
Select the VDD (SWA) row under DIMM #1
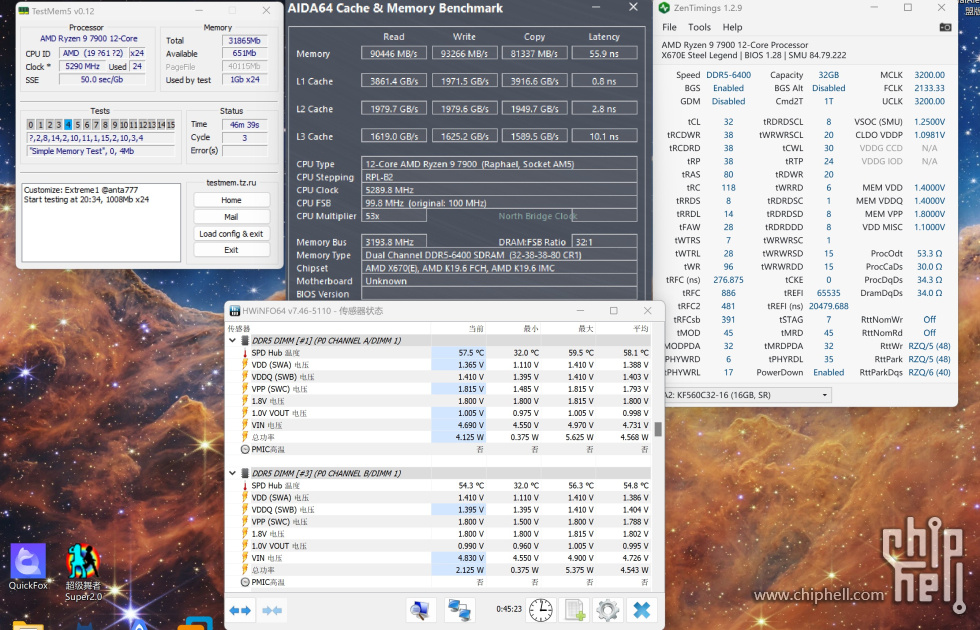(x=439, y=365)
